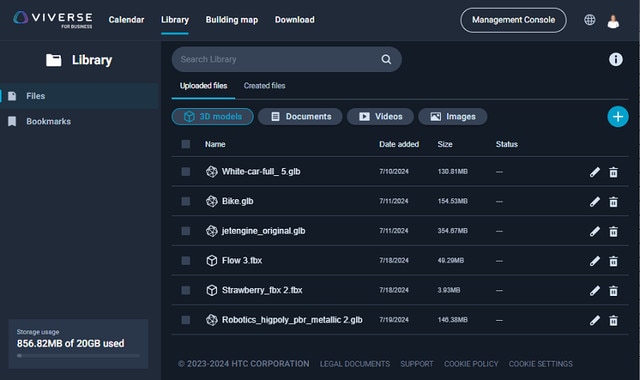Edit Robotics_higpoly_pbr_metallic 2.glb pencil icon
This screenshot has width=640, height=380.
coord(595,320)
